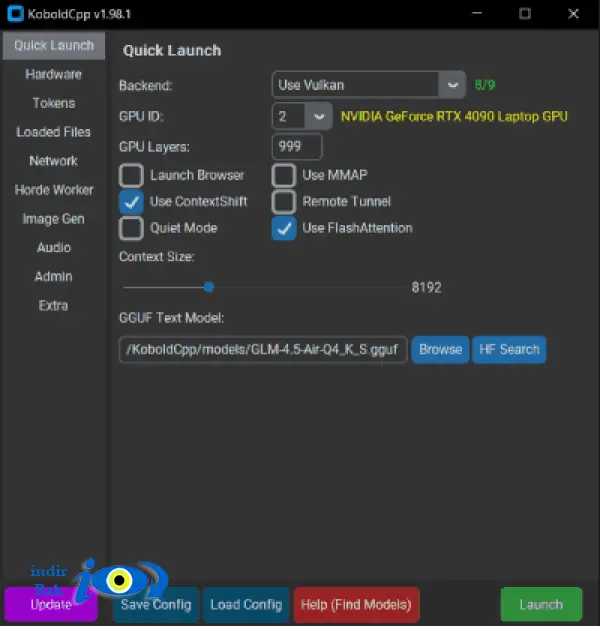
Task: Open the Loaded Files tab
Action: 53,132
